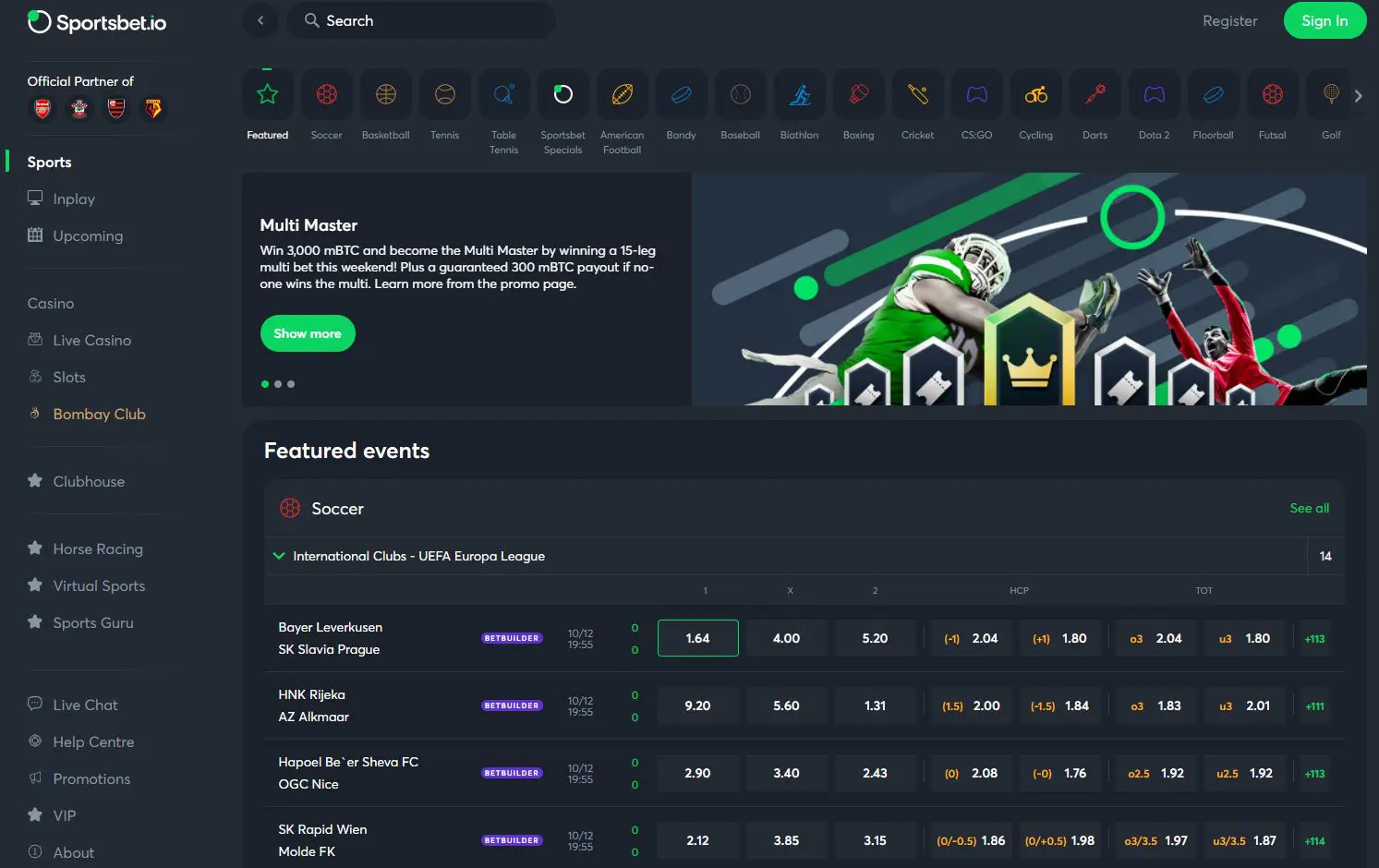Open the Dota 2 esports icon

click(x=1154, y=94)
